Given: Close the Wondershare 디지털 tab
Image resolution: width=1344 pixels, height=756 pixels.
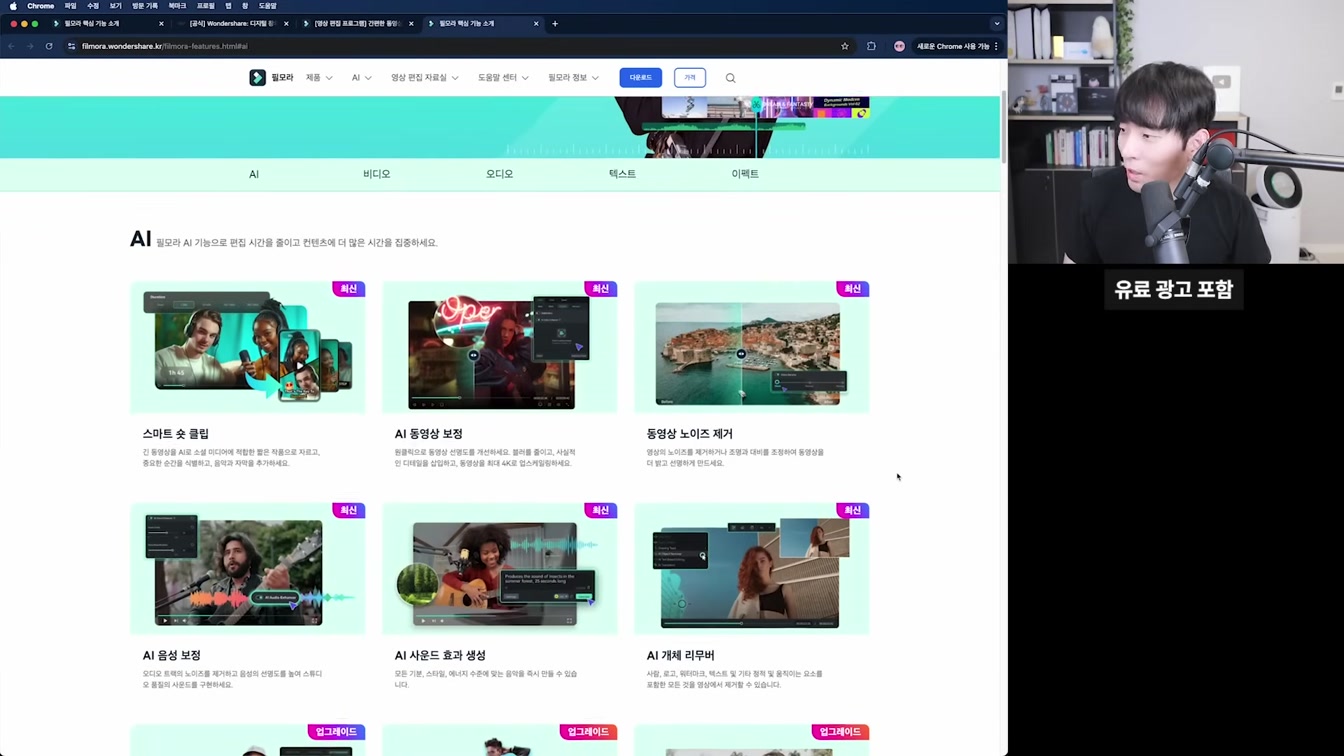Looking at the screenshot, I should click(286, 23).
